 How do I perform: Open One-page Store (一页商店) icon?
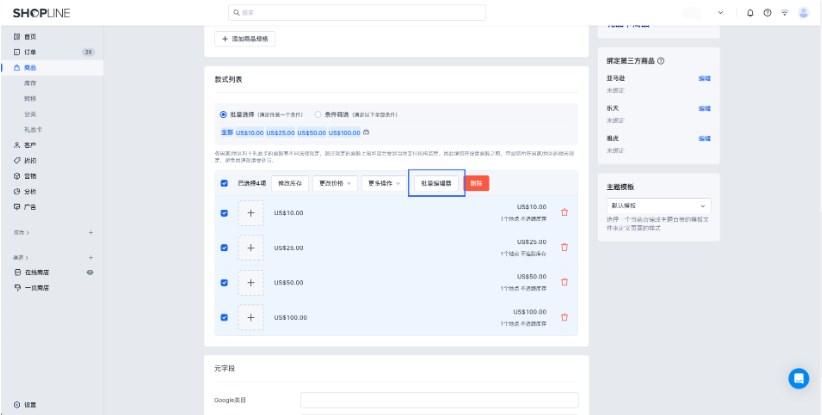[x=17, y=288]
